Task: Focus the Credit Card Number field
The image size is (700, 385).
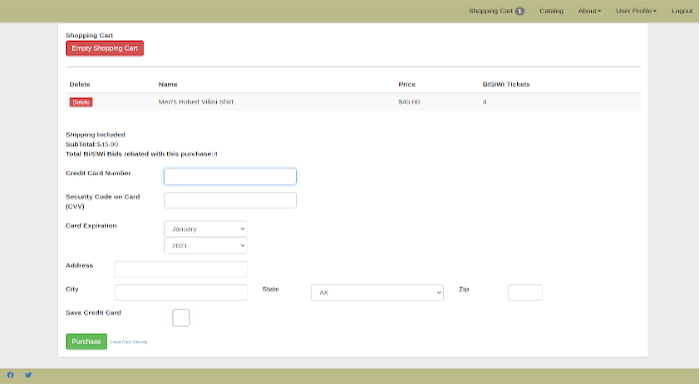Action: (230, 176)
